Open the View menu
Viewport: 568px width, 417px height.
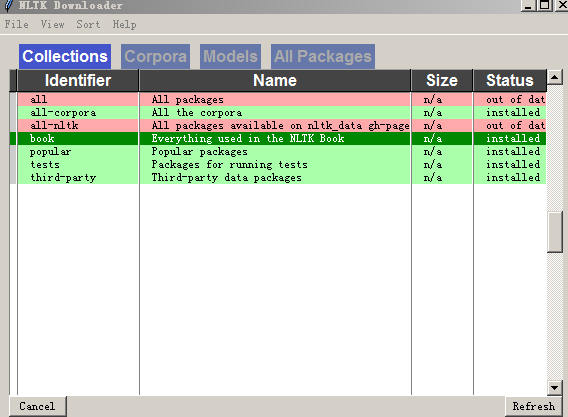[x=52, y=24]
